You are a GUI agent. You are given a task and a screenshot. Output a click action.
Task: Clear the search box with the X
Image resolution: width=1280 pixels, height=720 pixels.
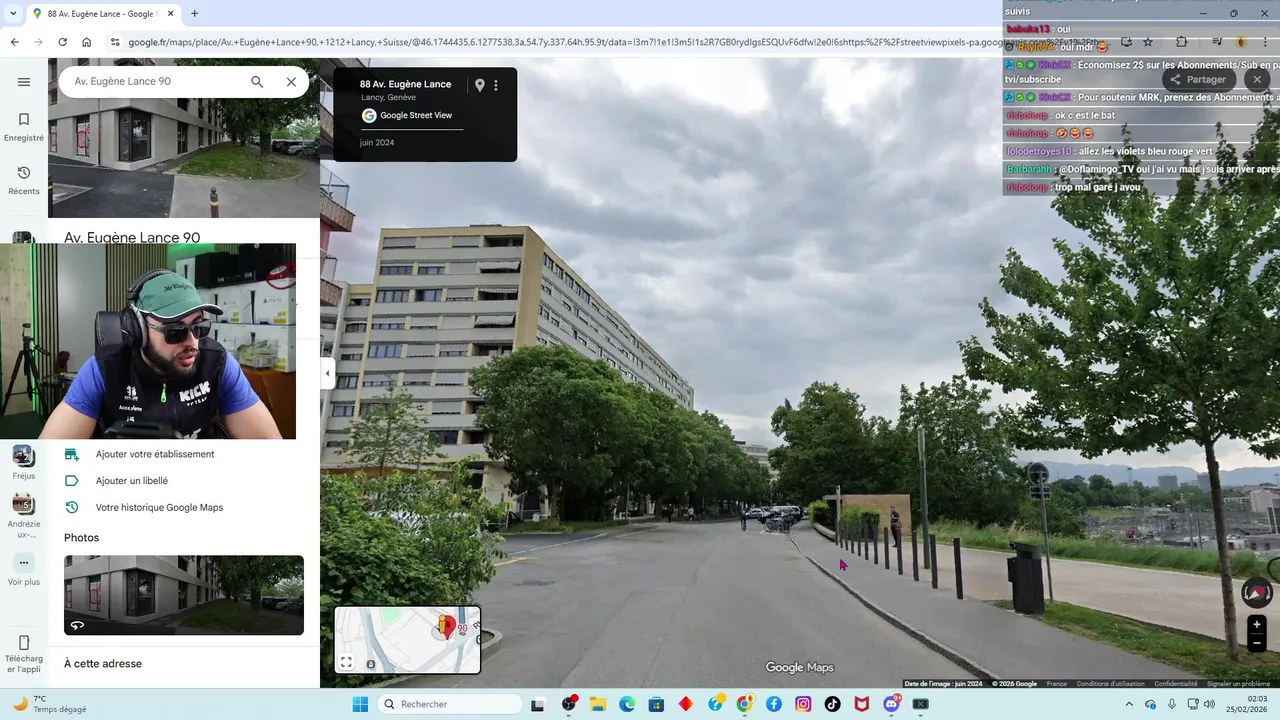291,82
